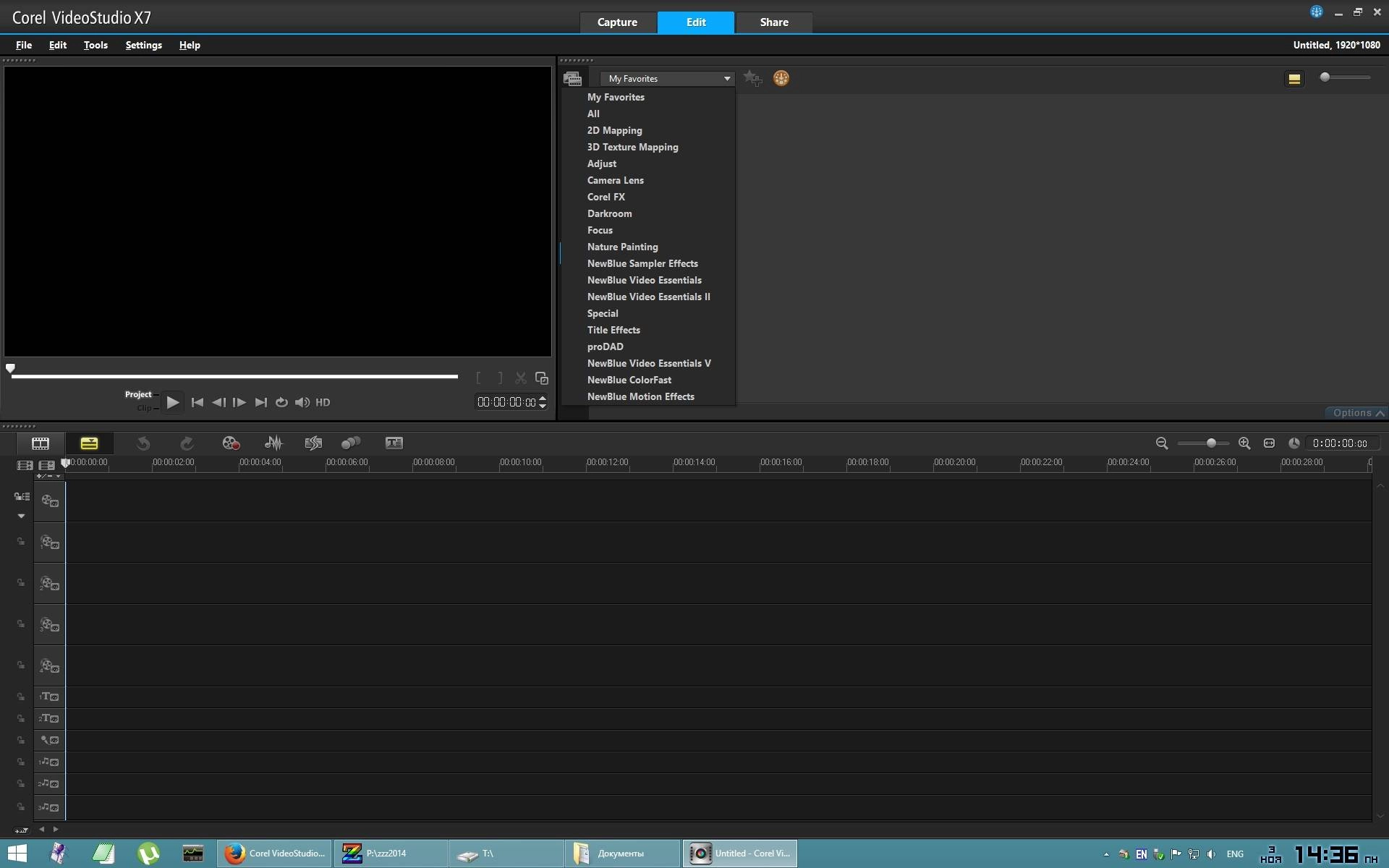
Task: Click zoom out magnifier on timeline
Action: click(x=1162, y=443)
